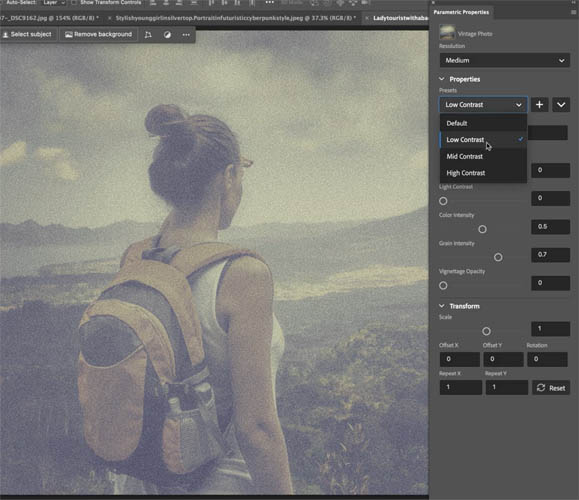Image resolution: width=579 pixels, height=500 pixels.
Task: Click the Select subject button
Action: point(28,34)
